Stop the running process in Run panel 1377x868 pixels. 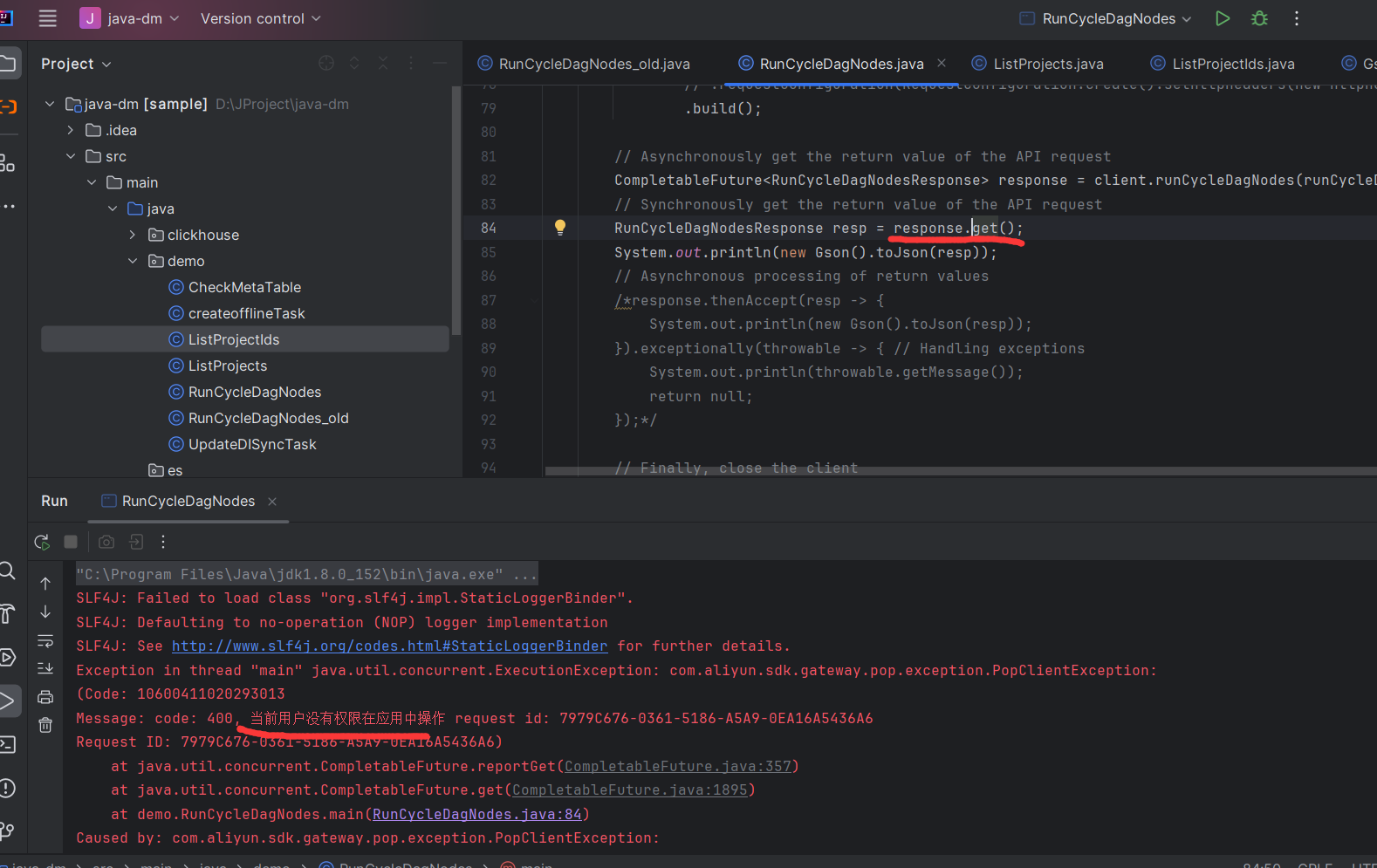tap(71, 542)
